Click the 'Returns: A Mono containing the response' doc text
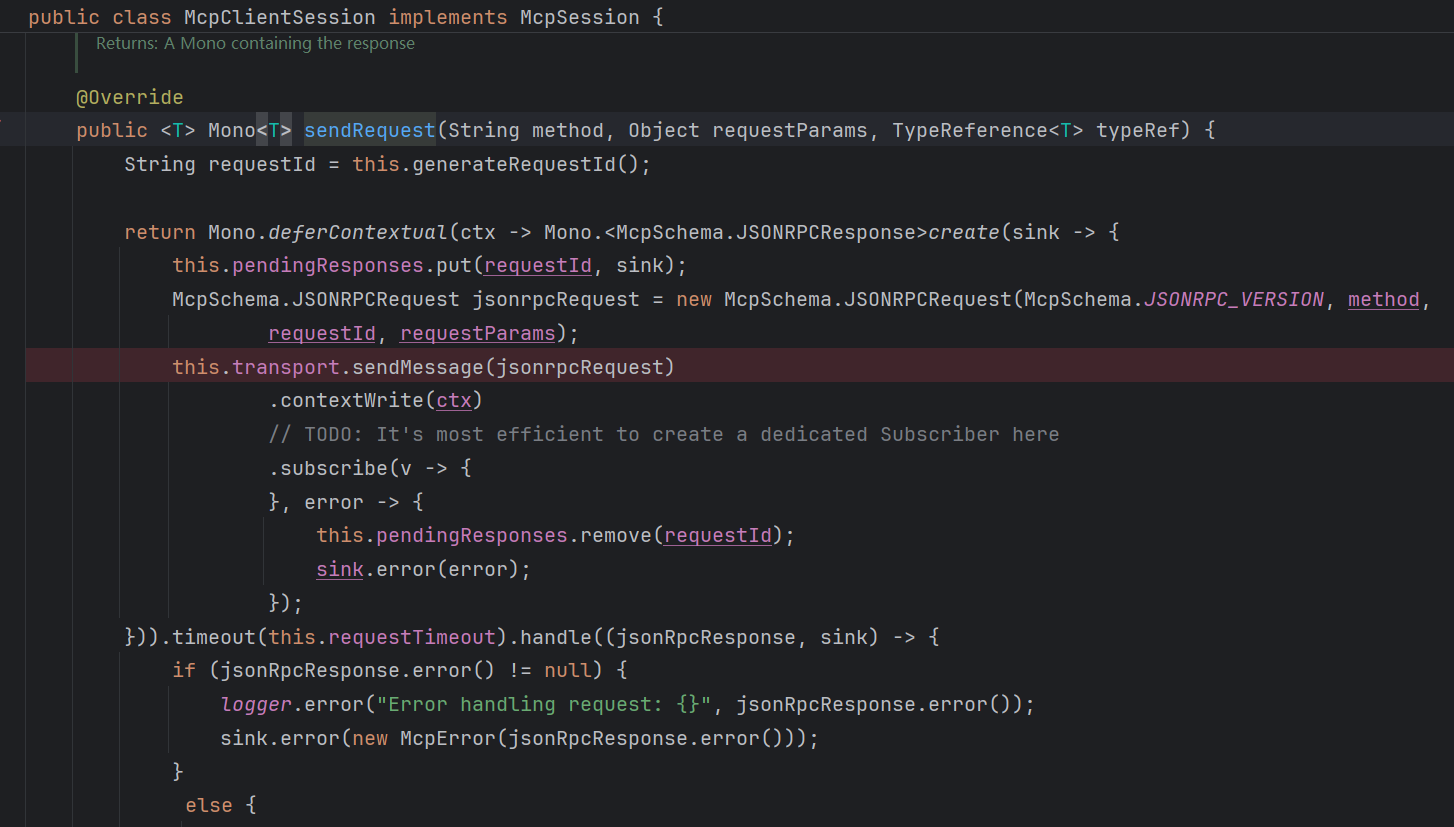 255,43
